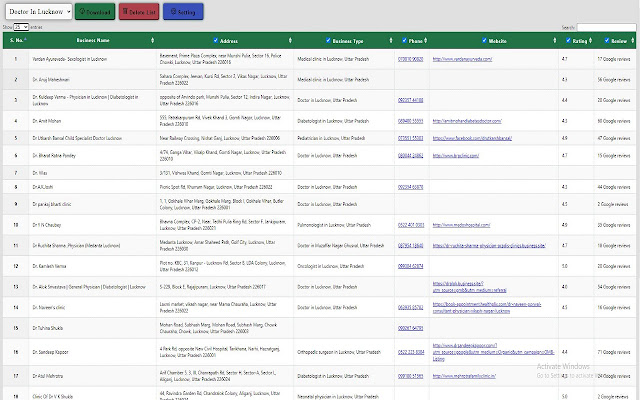Screen dimensions: 640x400
Task: Click Phone column sort arrows
Action: pyautogui.click(x=425, y=40)
